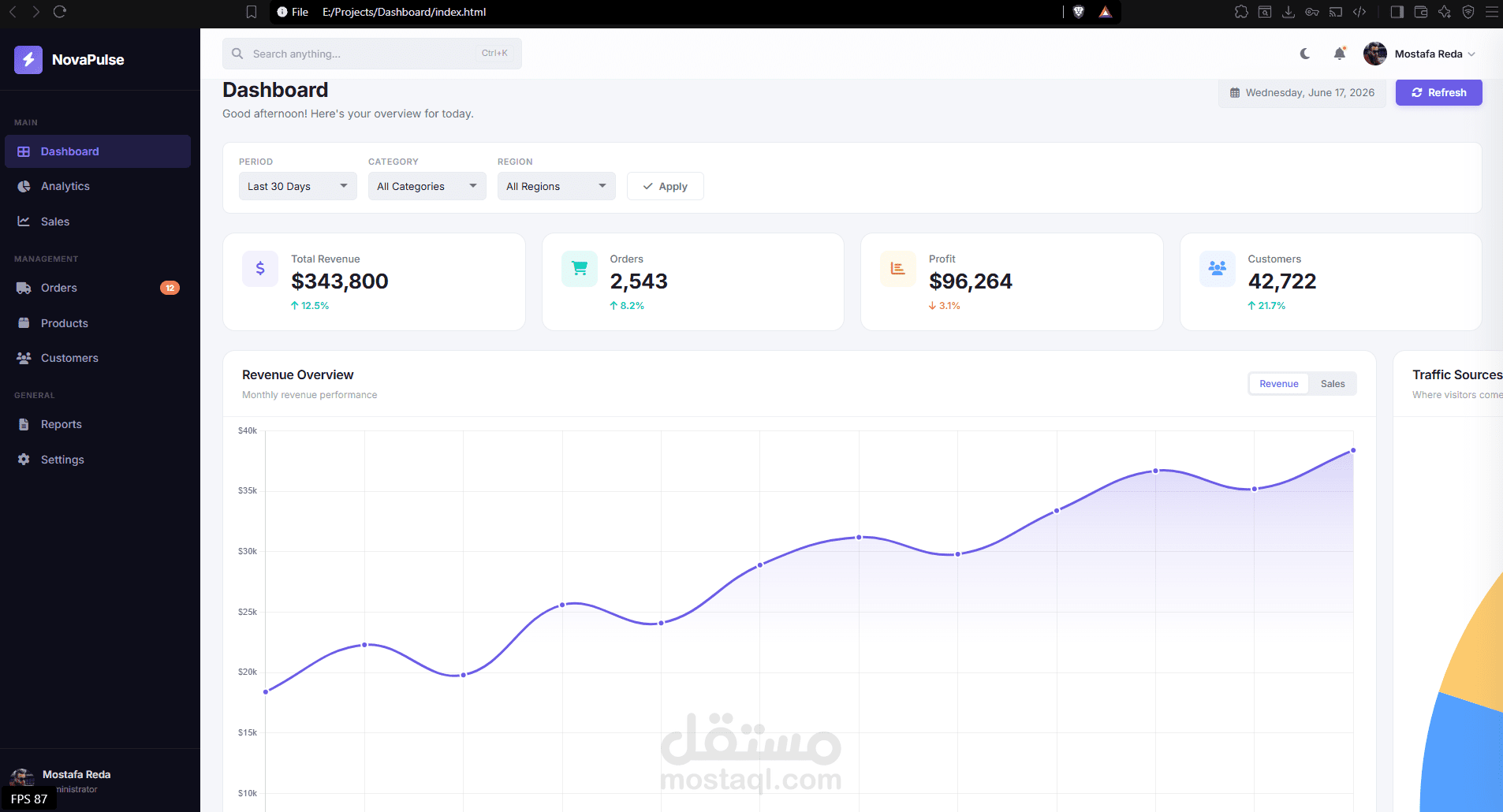Go to Sales in the sidebar

pos(98,222)
